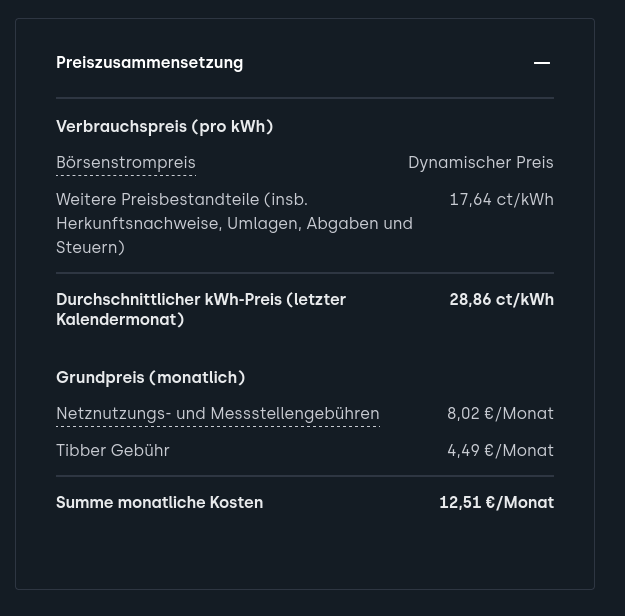Select the Grundpreis (monatlich) heading

[x=150, y=378]
